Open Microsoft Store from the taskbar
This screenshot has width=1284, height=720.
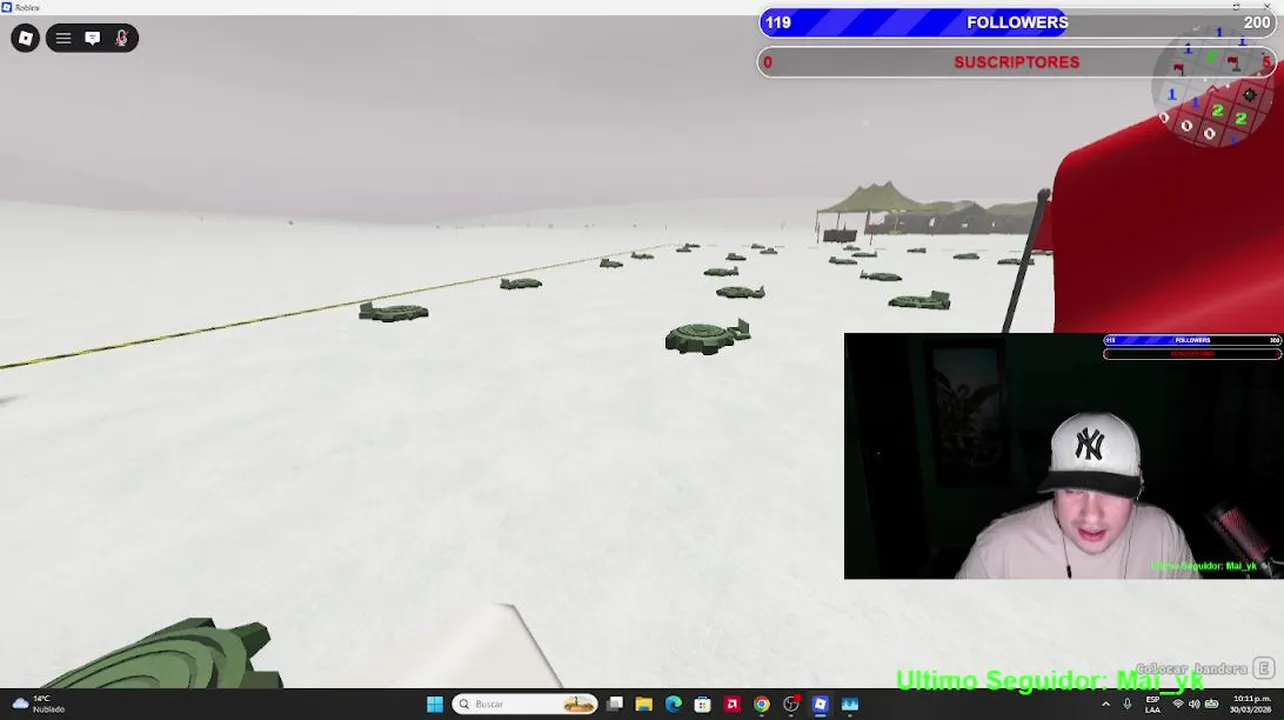[x=703, y=704]
